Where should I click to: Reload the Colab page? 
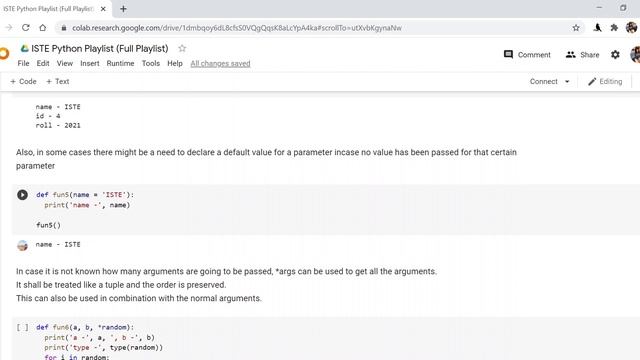pyautogui.click(x=26, y=28)
